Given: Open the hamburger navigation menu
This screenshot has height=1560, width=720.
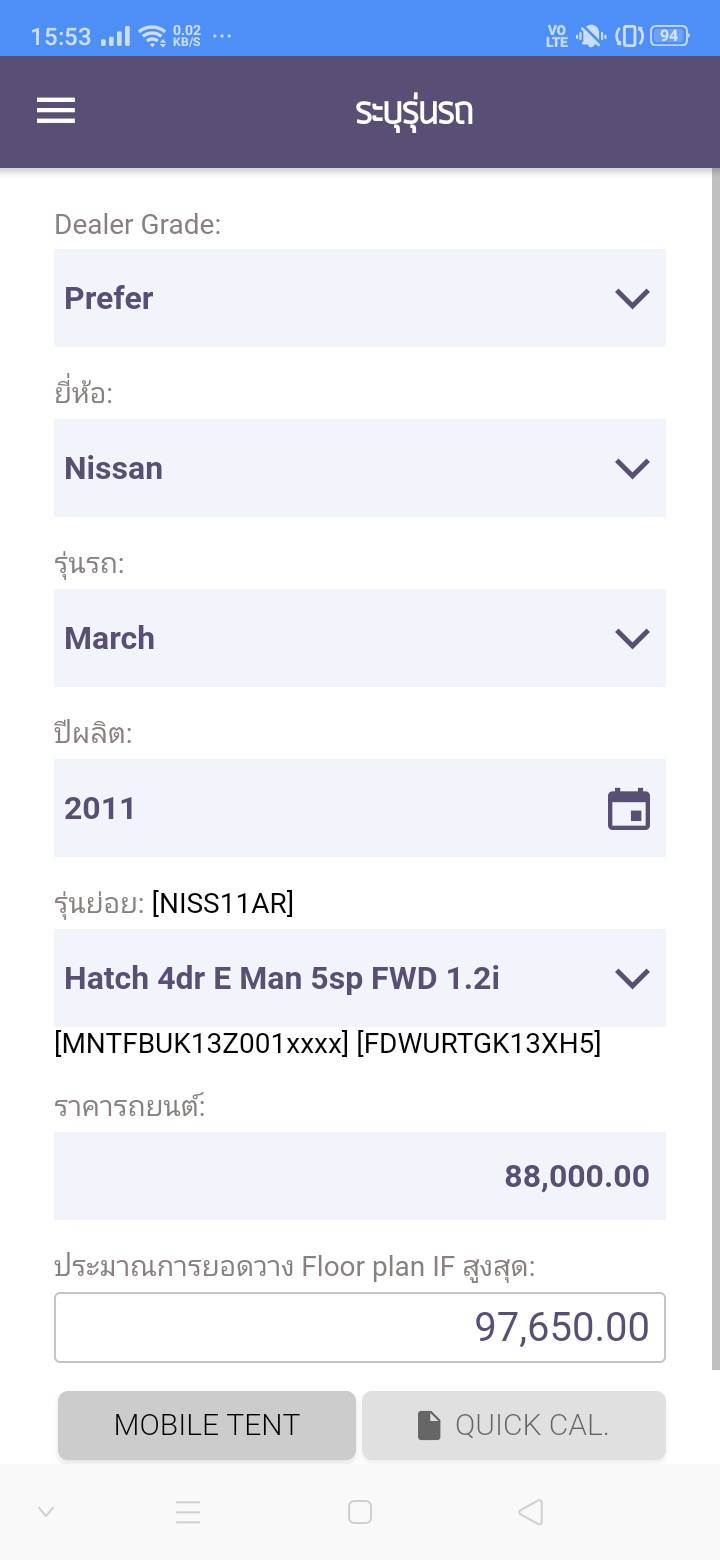Looking at the screenshot, I should pos(56,111).
